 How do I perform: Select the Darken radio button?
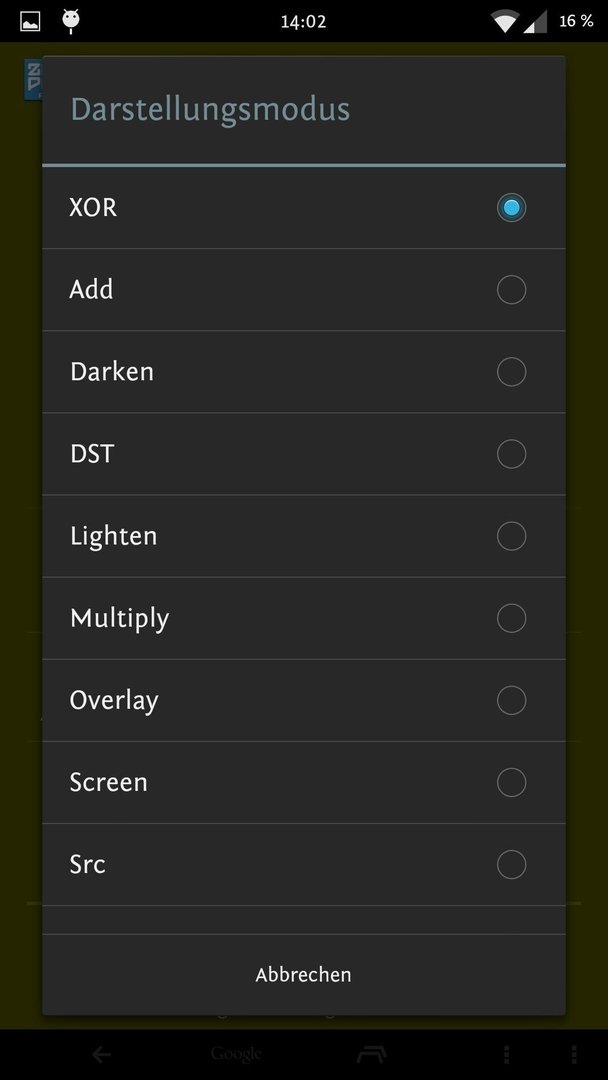512,372
